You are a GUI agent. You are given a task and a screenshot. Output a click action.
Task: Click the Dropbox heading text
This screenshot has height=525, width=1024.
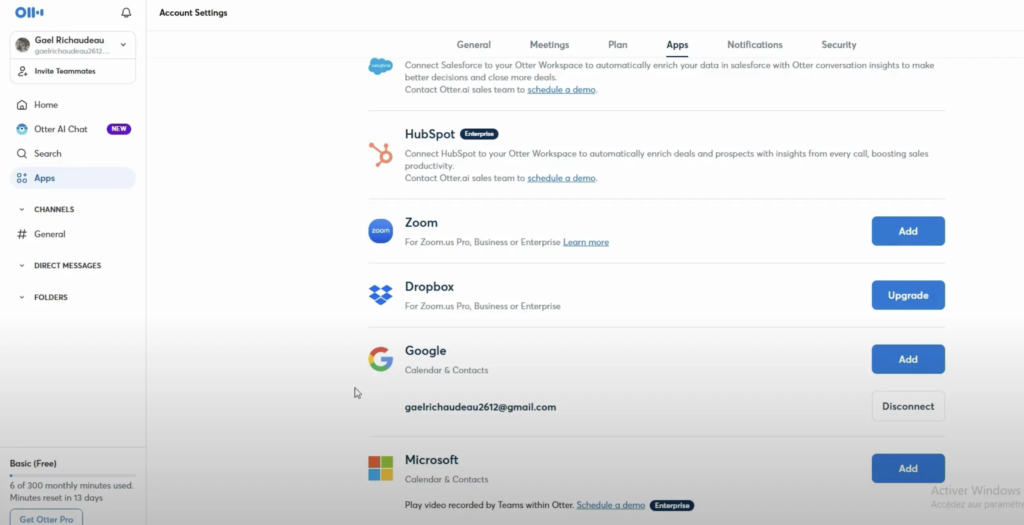point(429,287)
